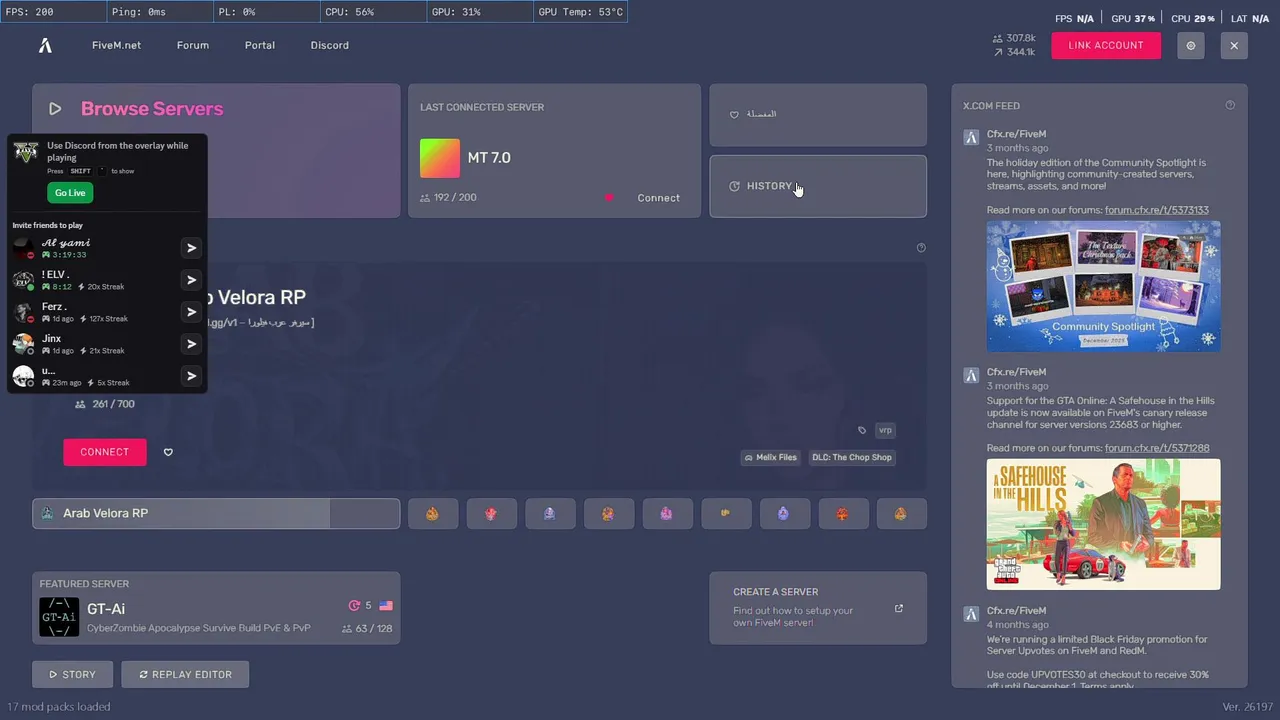The width and height of the screenshot is (1280, 720).
Task: Launch STORY mode button
Action: pos(73,674)
